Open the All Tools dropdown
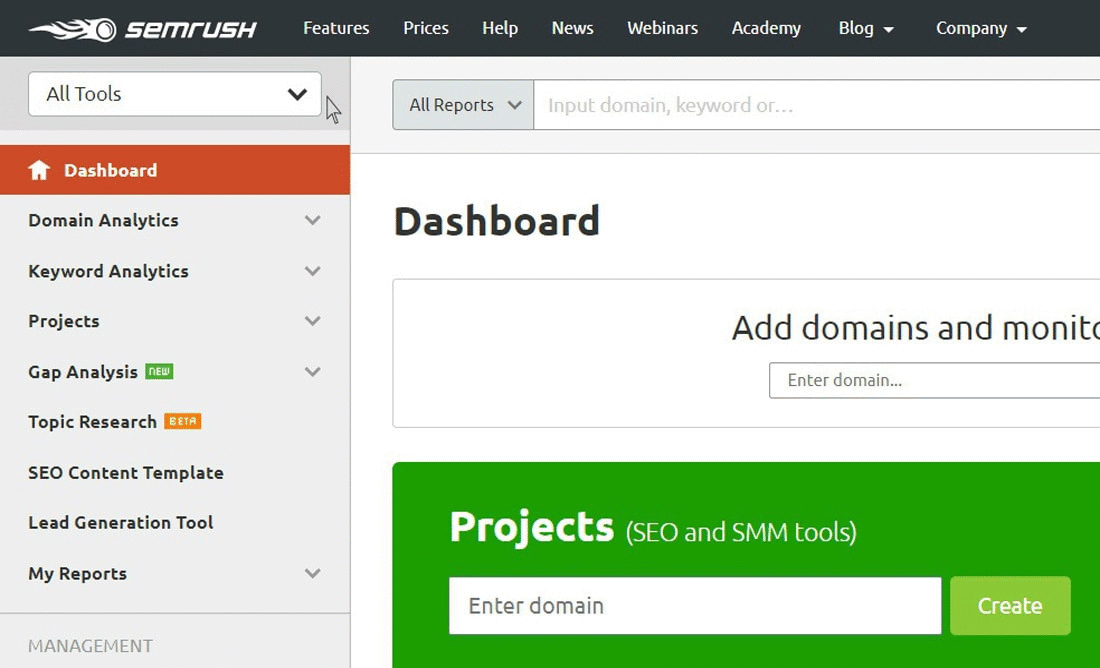This screenshot has height=668, width=1100. click(175, 94)
